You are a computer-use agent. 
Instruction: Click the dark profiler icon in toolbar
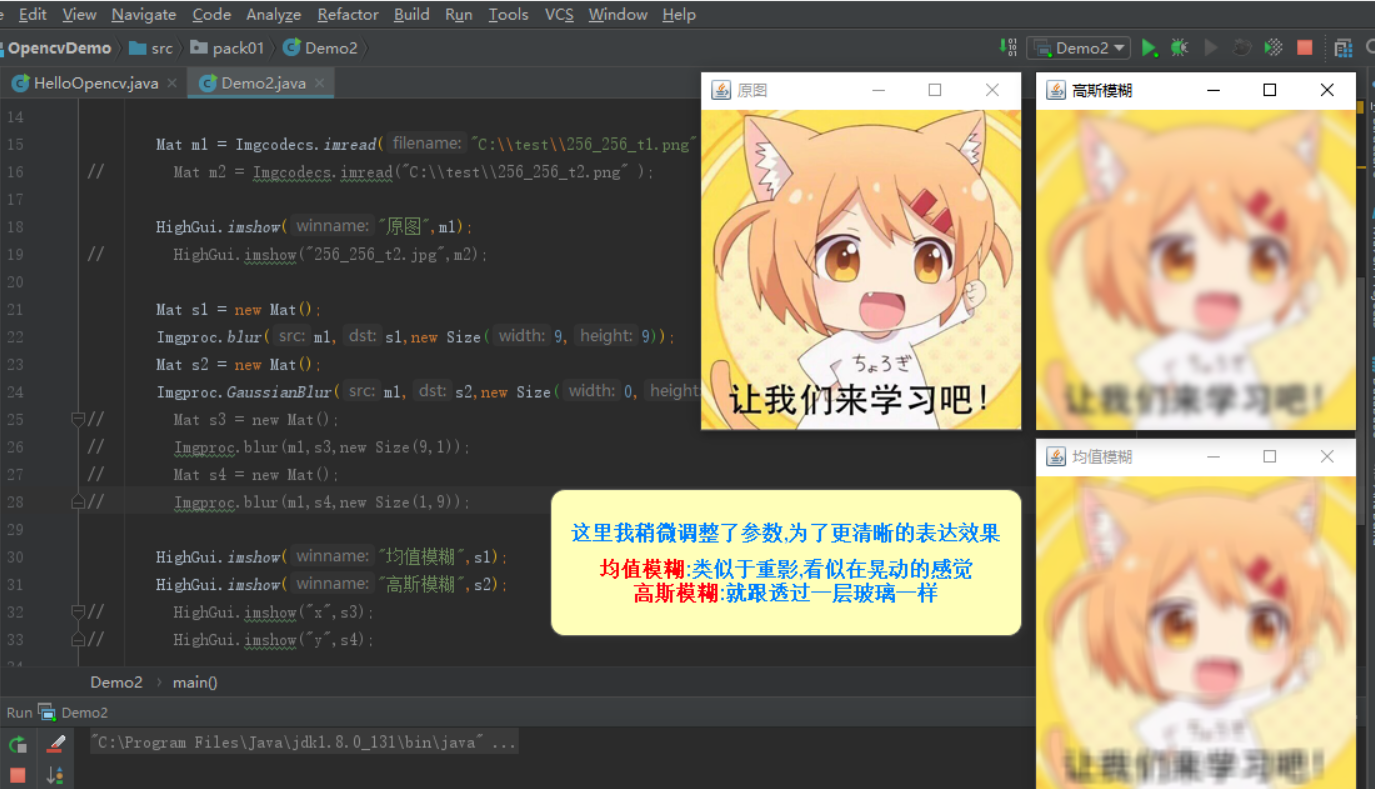point(1242,47)
